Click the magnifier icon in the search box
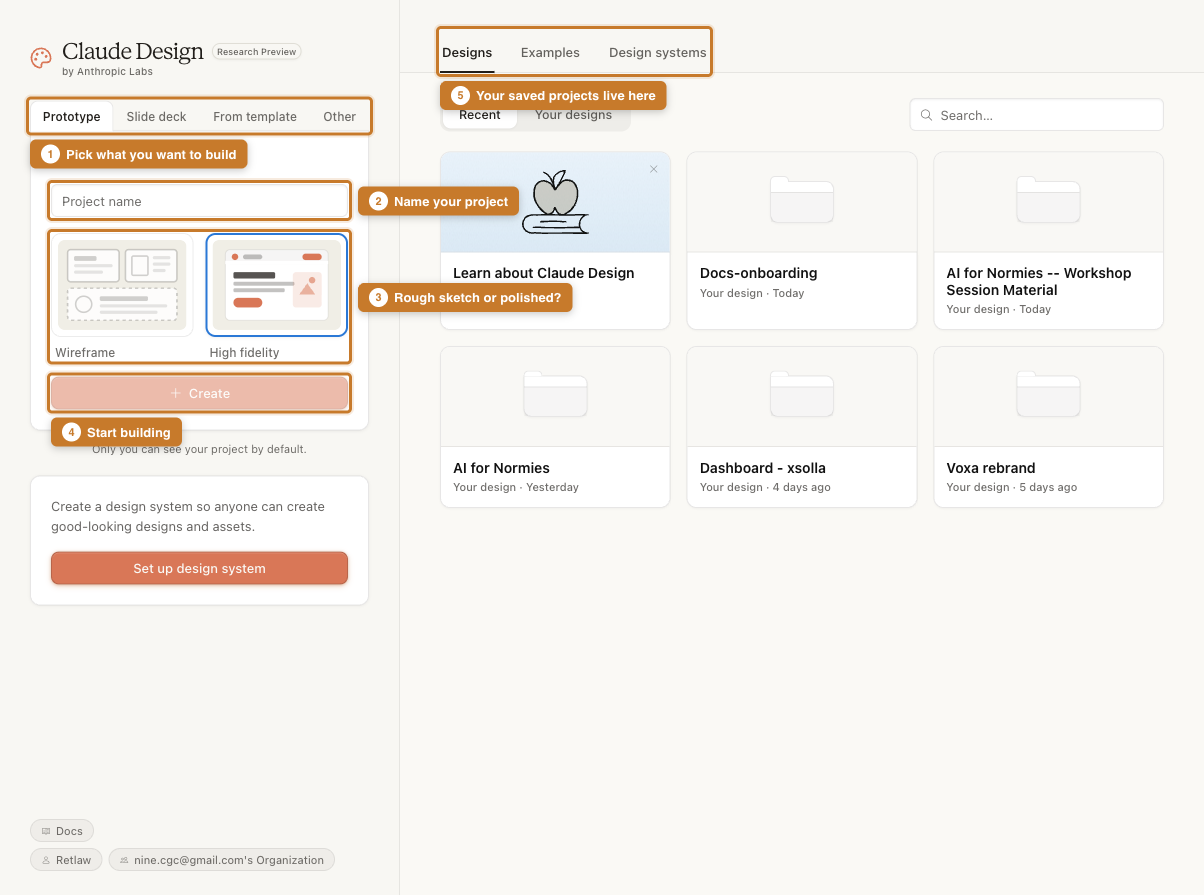1204x895 pixels. pos(926,115)
